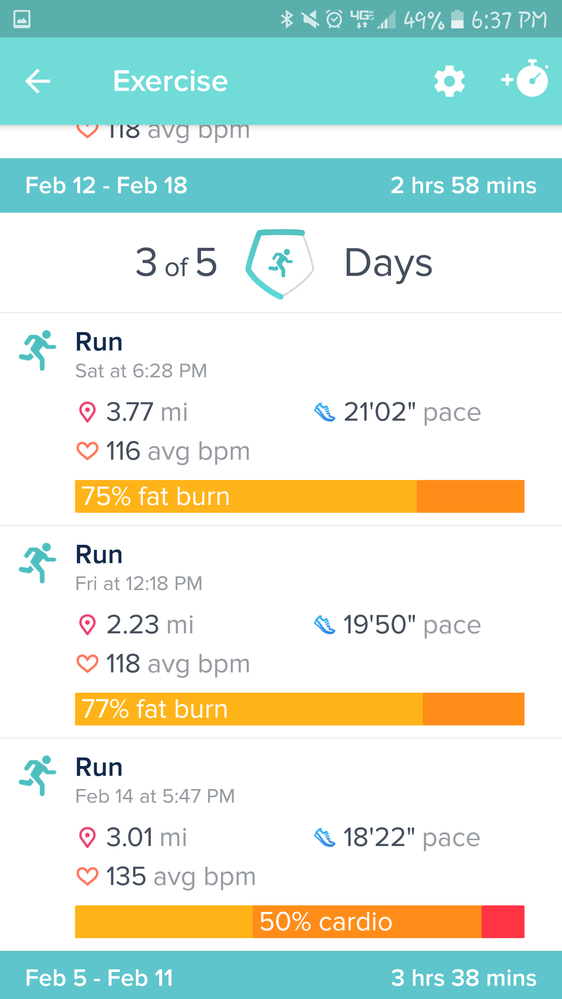Open the Run logged Sat at 6:28 PM
Viewport: 562px width, 999px height.
pos(281,419)
